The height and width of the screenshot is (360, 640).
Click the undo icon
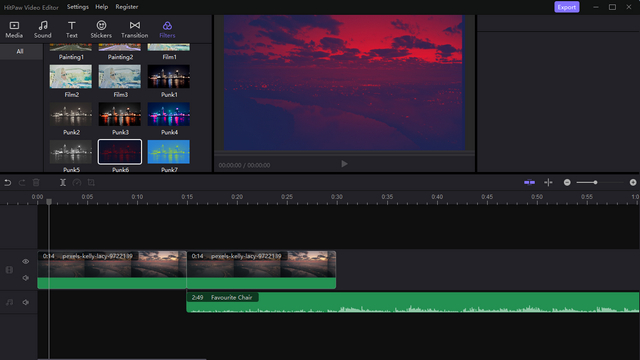coord(8,182)
